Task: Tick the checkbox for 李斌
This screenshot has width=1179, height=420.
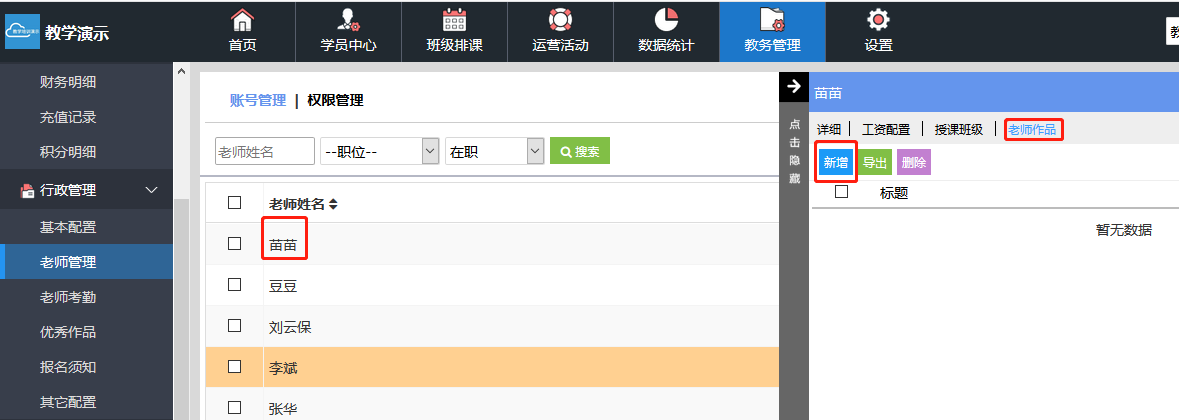Action: coord(235,367)
